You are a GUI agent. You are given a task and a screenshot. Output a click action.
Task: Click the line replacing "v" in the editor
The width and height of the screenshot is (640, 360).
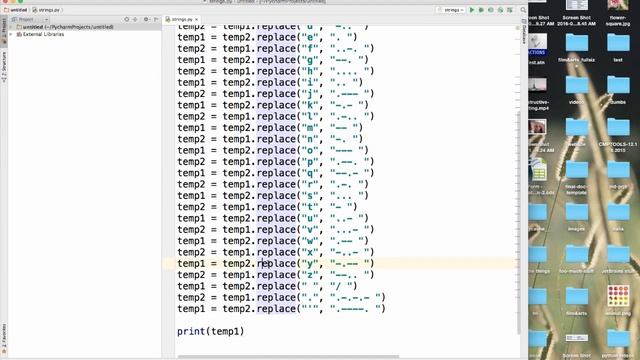click(276, 229)
